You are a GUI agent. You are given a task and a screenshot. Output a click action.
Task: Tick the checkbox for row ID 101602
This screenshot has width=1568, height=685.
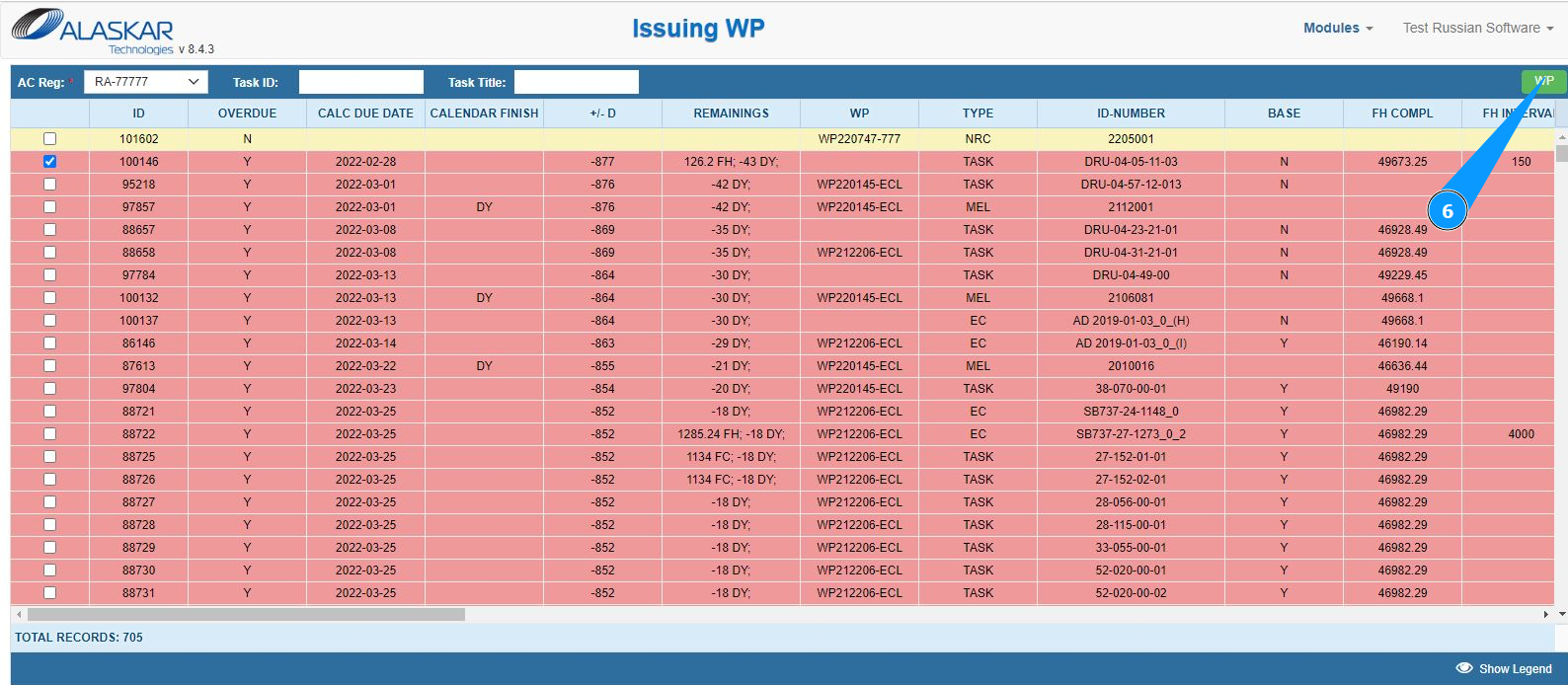click(50, 139)
